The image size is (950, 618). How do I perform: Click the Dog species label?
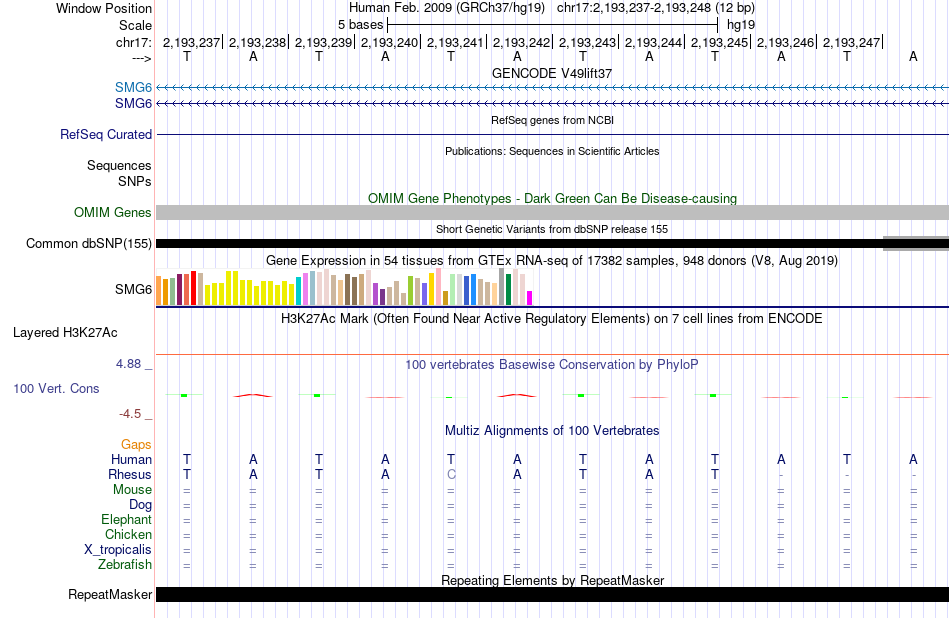pyautogui.click(x=140, y=505)
